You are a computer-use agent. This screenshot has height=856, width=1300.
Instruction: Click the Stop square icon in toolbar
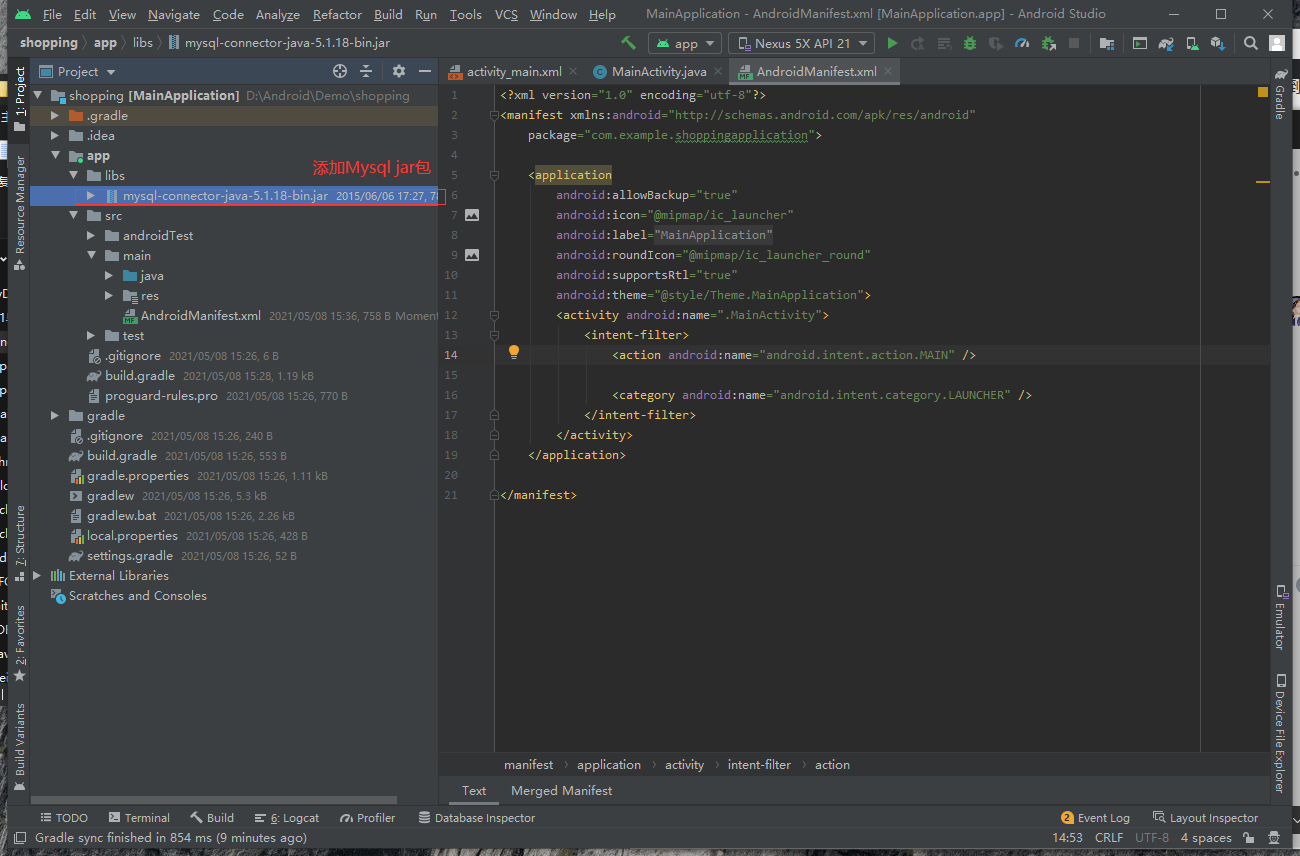1073,43
